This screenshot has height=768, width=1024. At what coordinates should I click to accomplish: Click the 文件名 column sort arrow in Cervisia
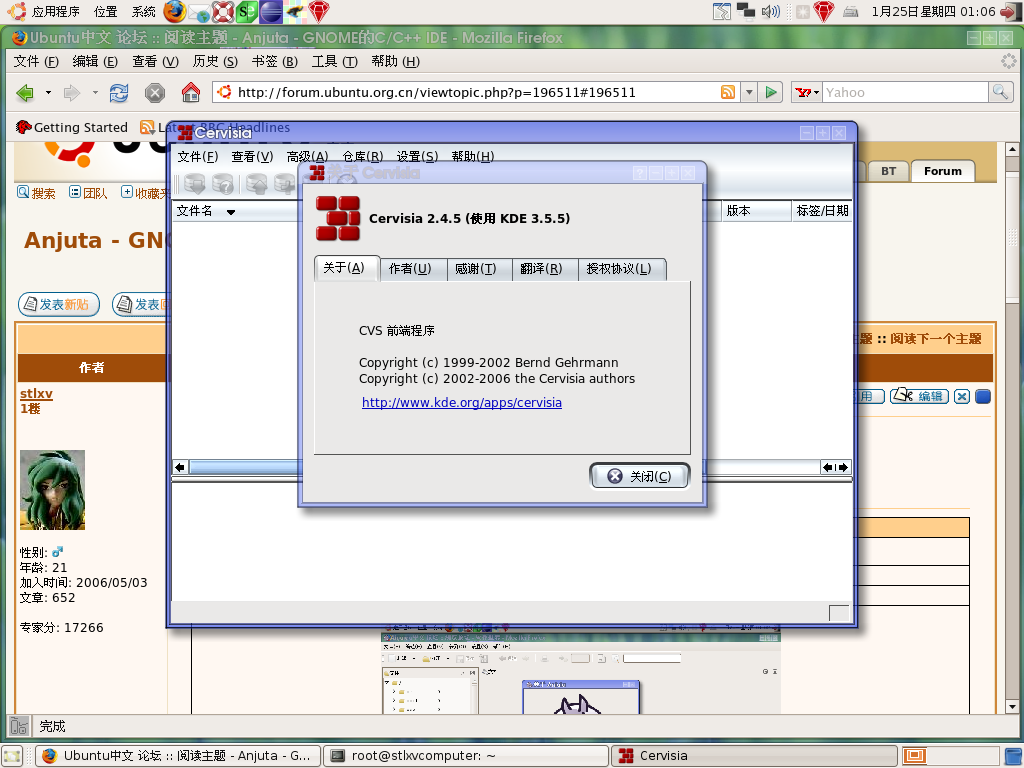click(231, 212)
